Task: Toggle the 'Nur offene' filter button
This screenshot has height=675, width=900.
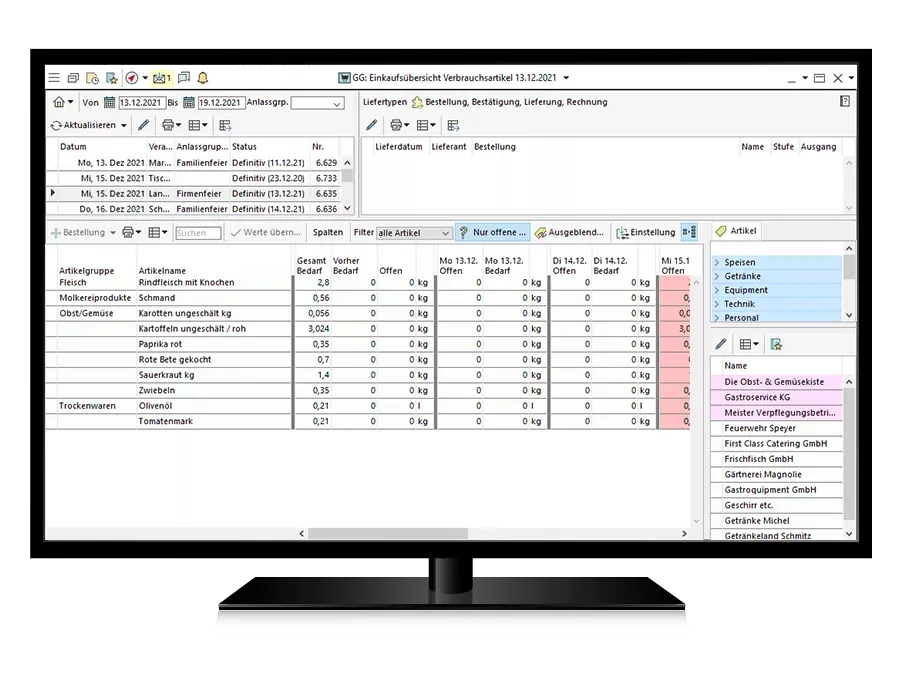Action: [495, 232]
